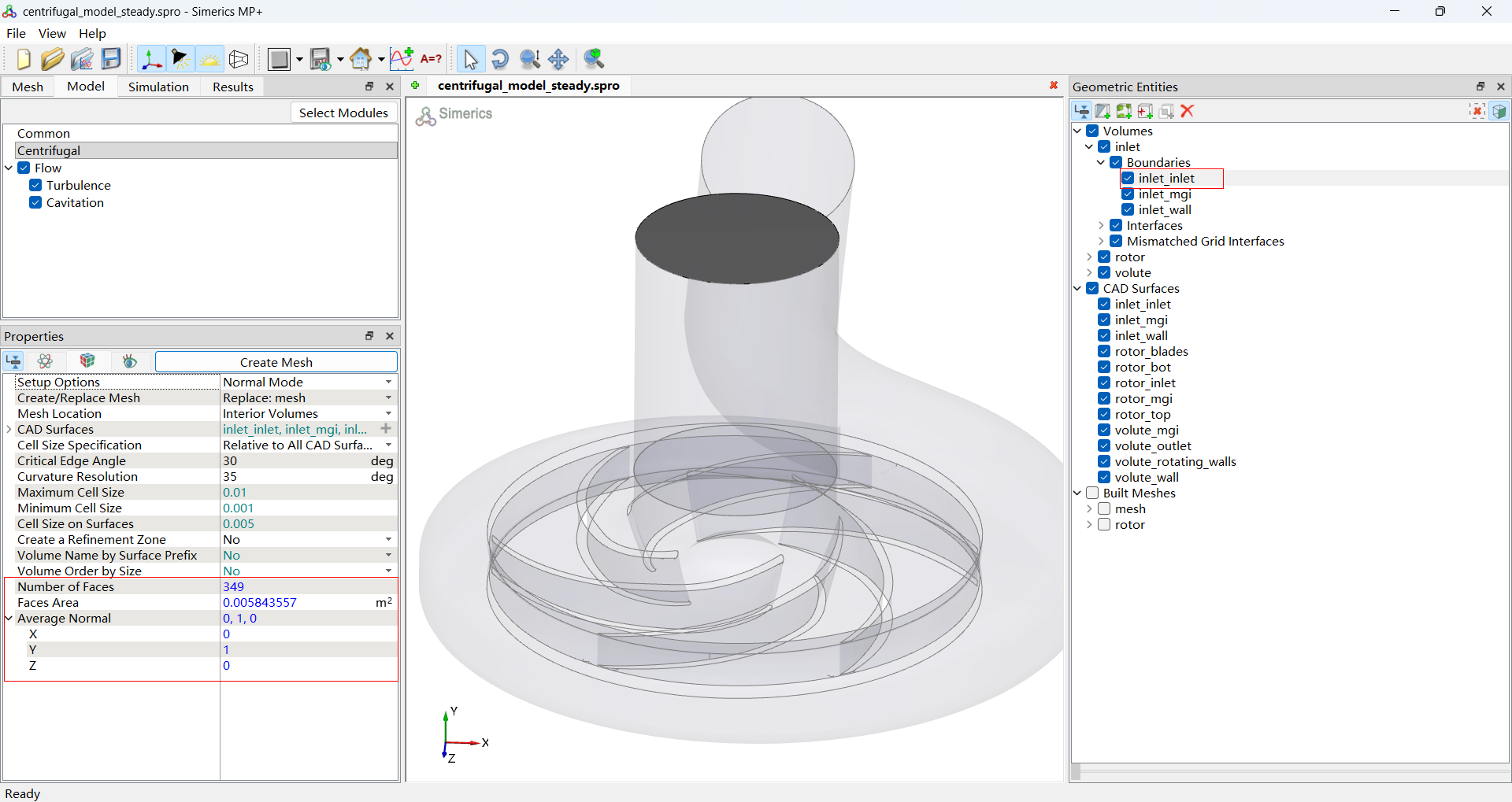
Task: Open the Help menu
Action: [x=92, y=33]
